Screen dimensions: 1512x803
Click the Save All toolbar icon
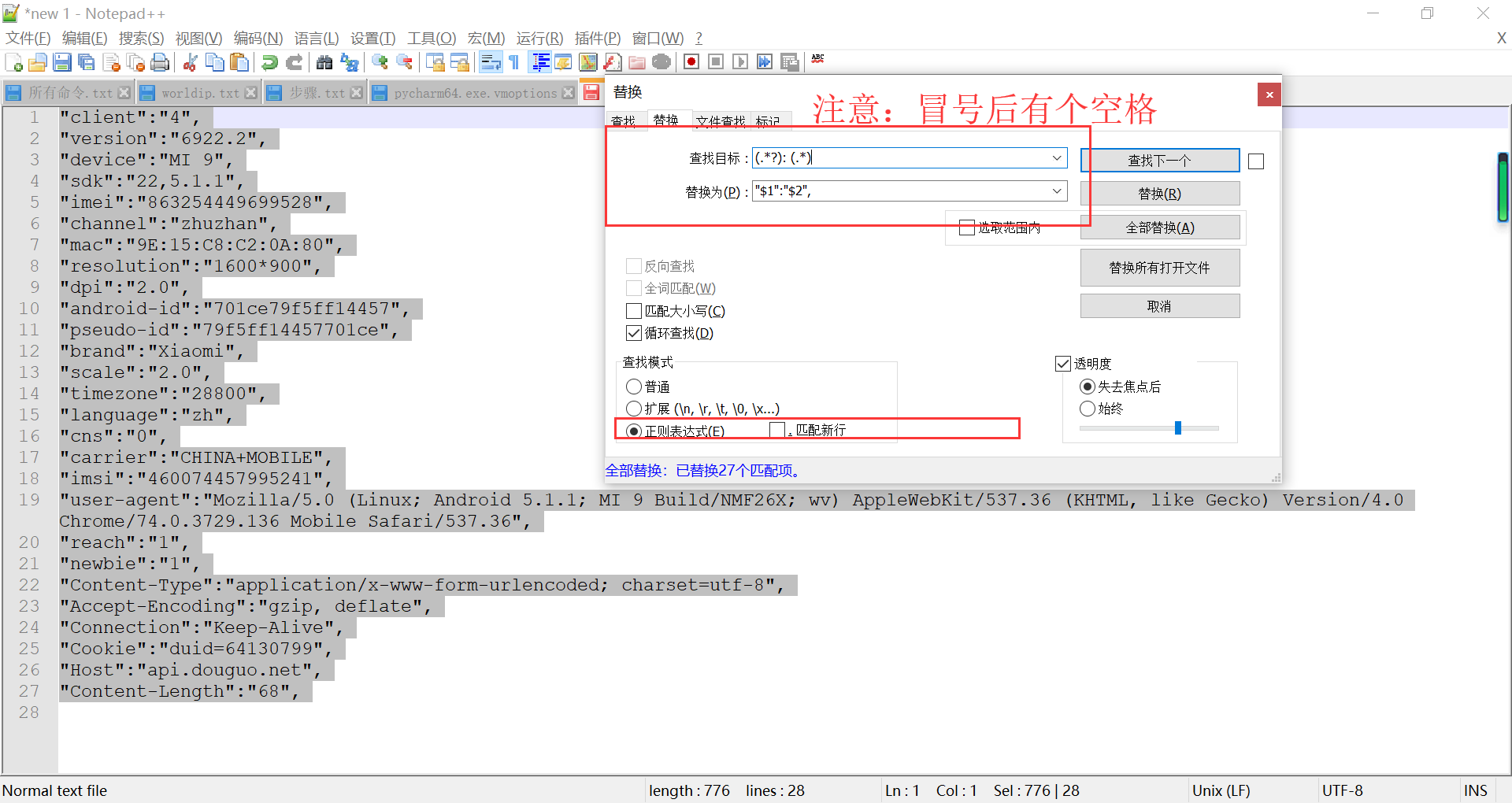(87, 62)
